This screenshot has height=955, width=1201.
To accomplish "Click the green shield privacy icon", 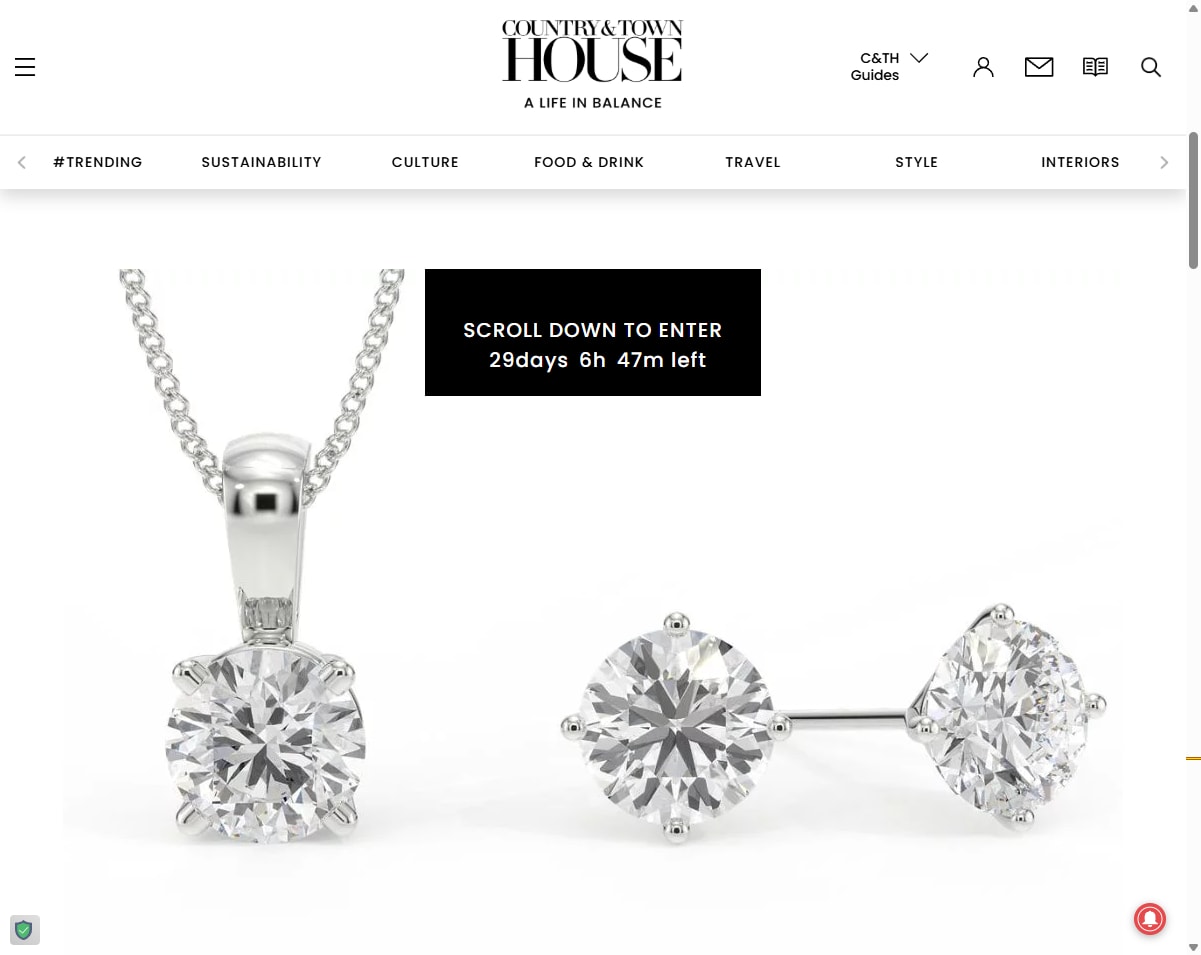I will tap(24, 930).
